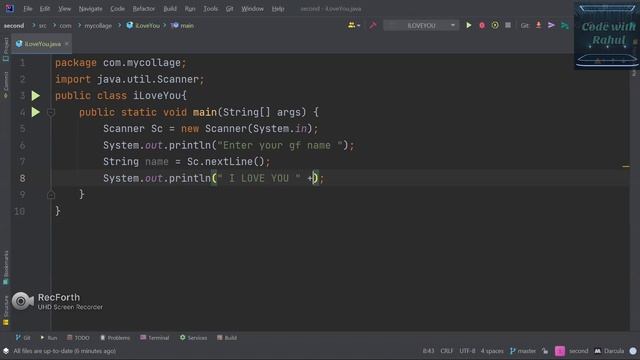640x360 pixels.
Task: Start the Debug session bug icon
Action: point(482,25)
